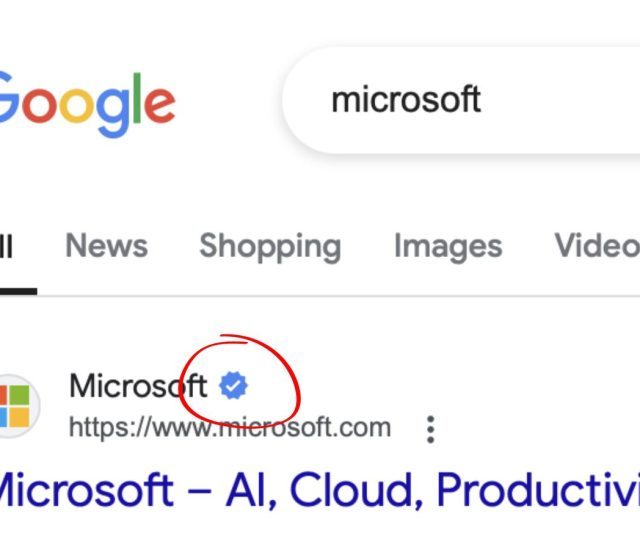
Task: Click the black underline beneath the All tab
Action: (18, 291)
